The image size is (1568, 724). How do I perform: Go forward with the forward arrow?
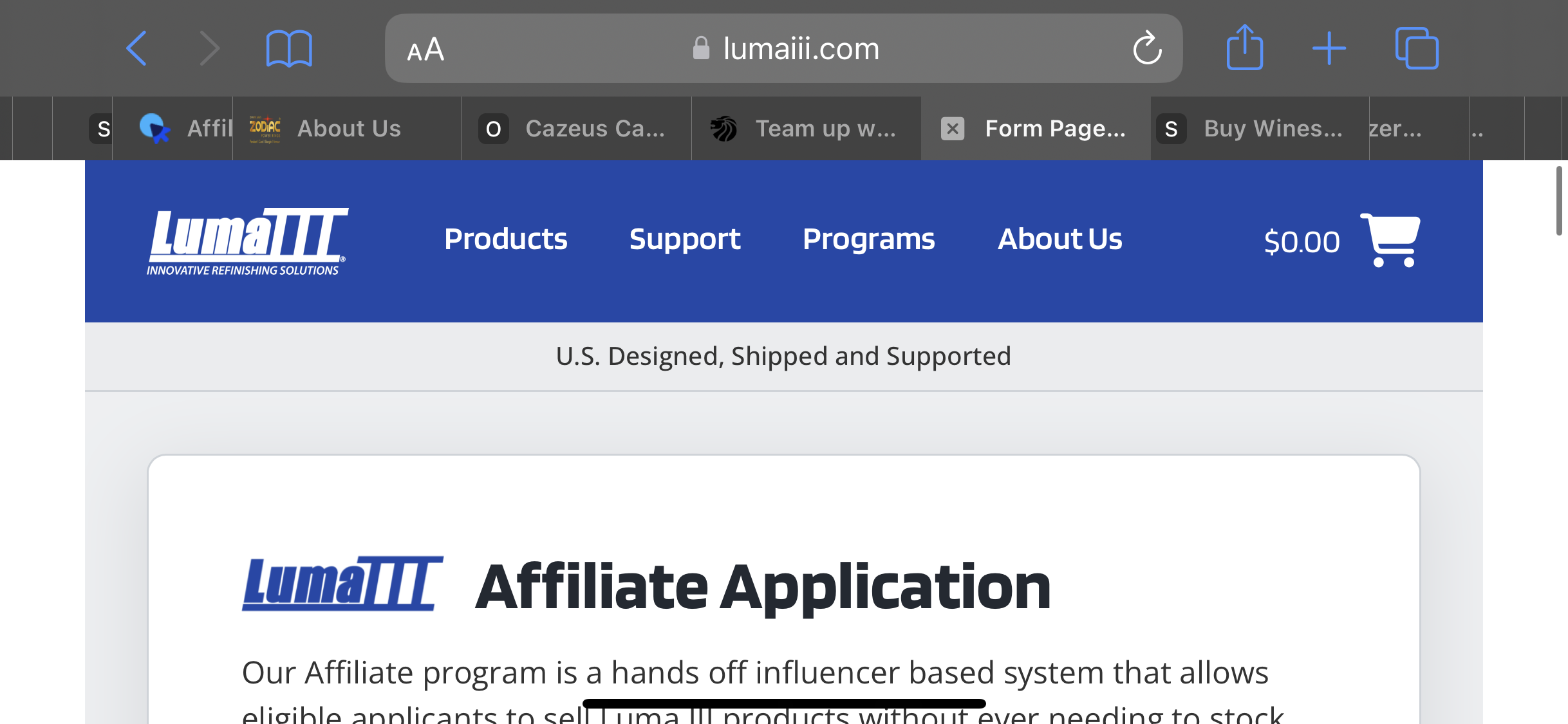tap(210, 48)
